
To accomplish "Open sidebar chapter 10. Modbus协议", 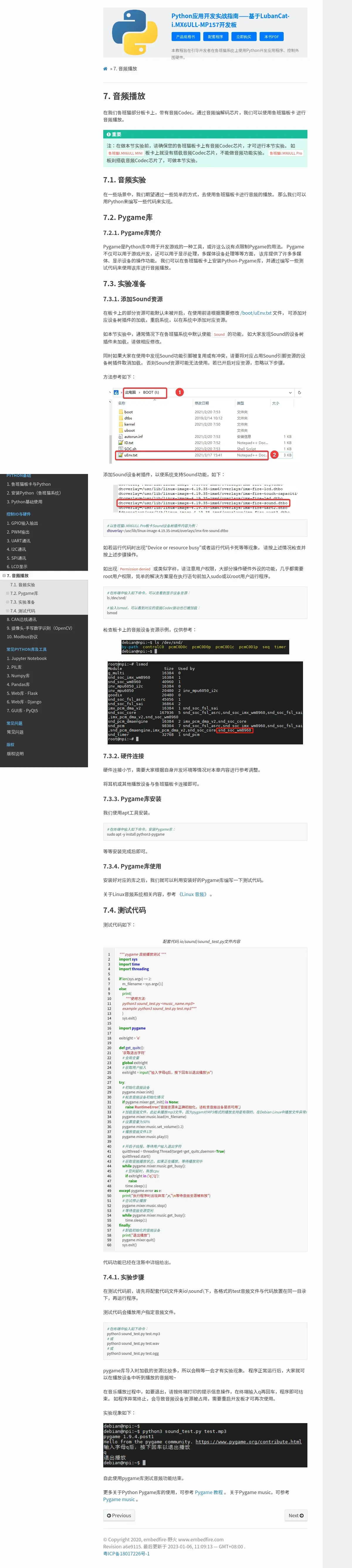I will tap(22, 637).
